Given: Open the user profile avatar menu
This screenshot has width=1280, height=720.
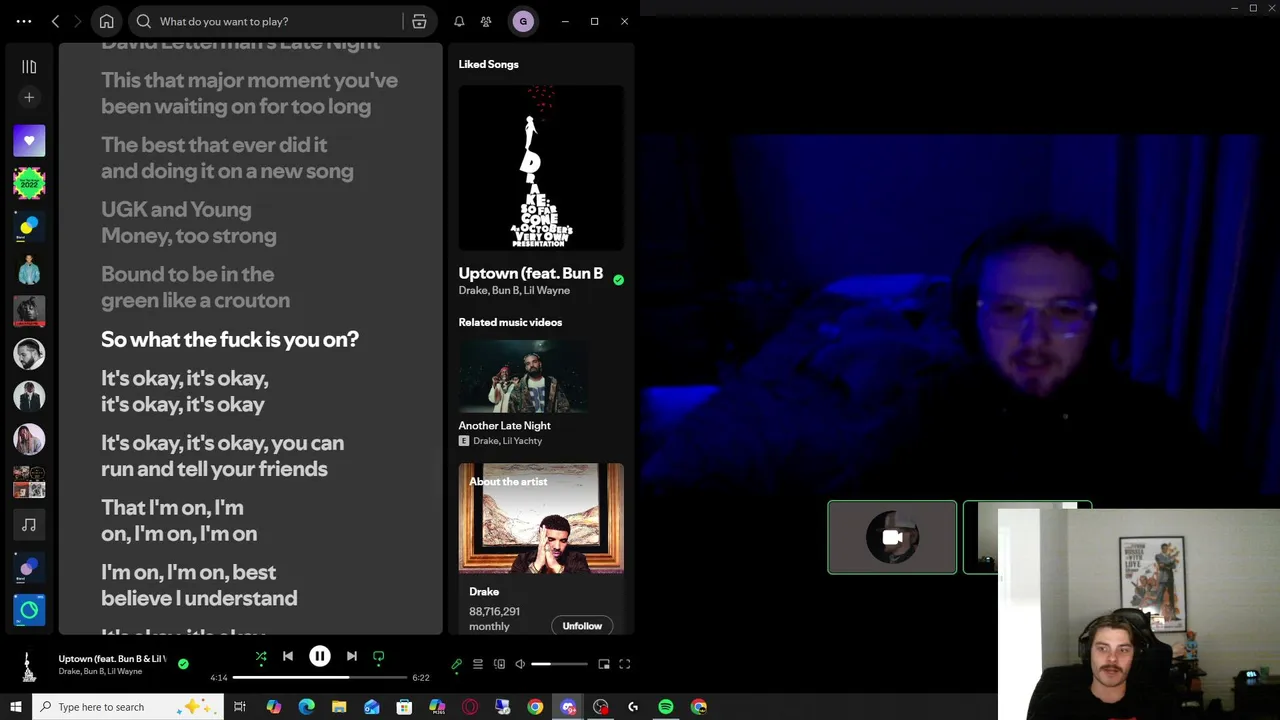Looking at the screenshot, I should (523, 21).
